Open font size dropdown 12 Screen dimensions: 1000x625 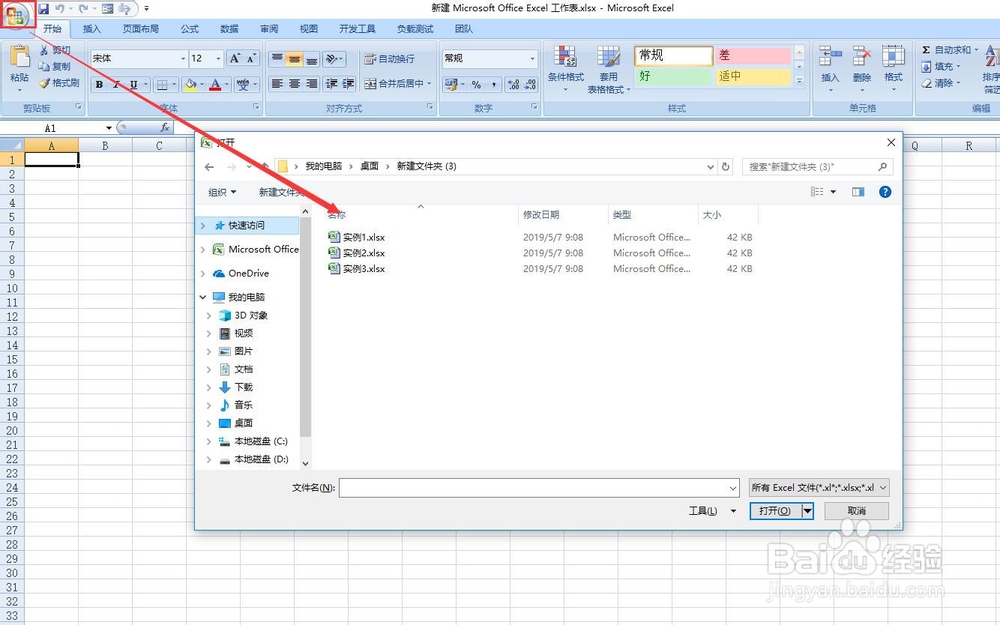[x=218, y=59]
